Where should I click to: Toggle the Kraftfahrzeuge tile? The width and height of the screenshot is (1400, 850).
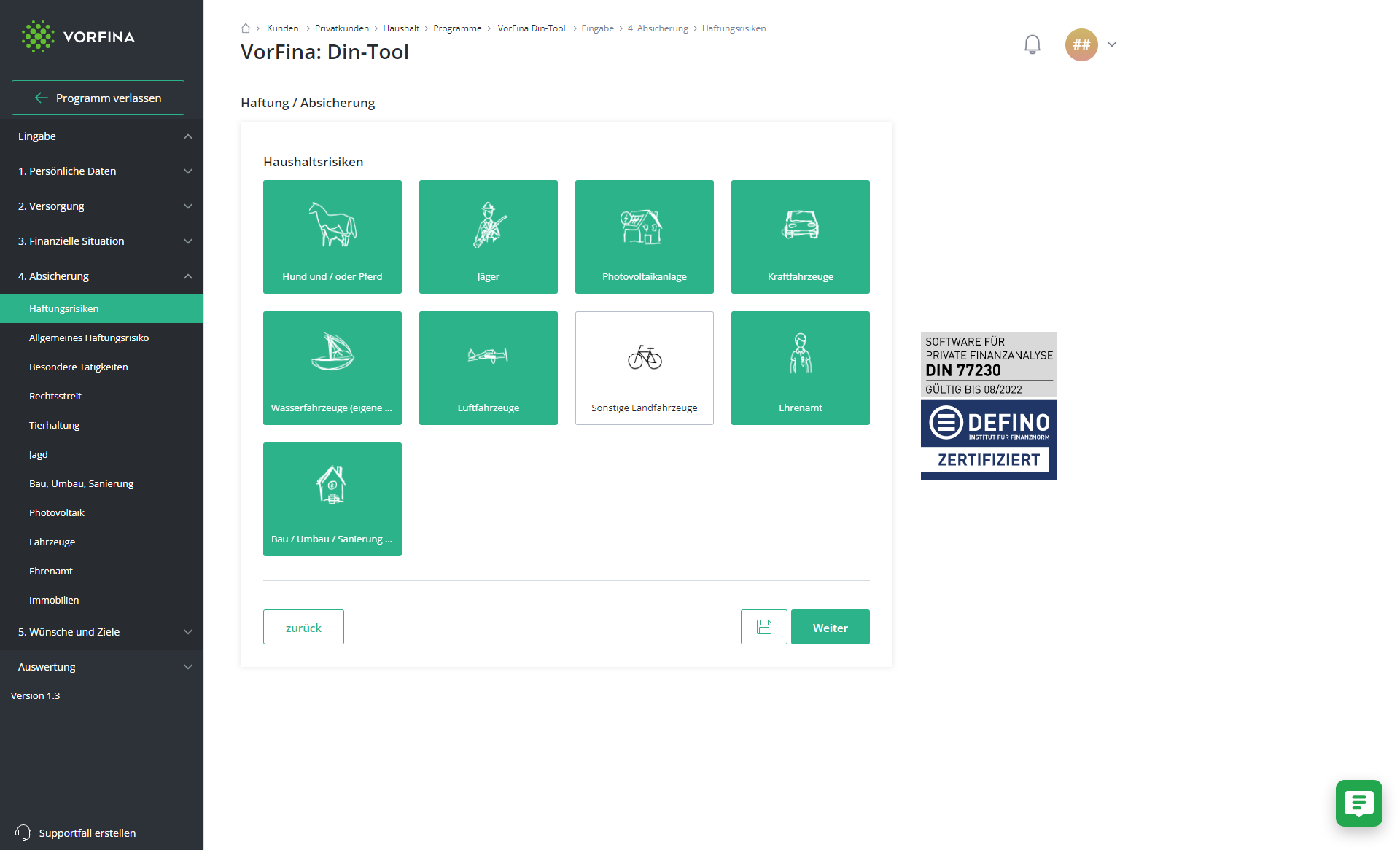pos(800,237)
